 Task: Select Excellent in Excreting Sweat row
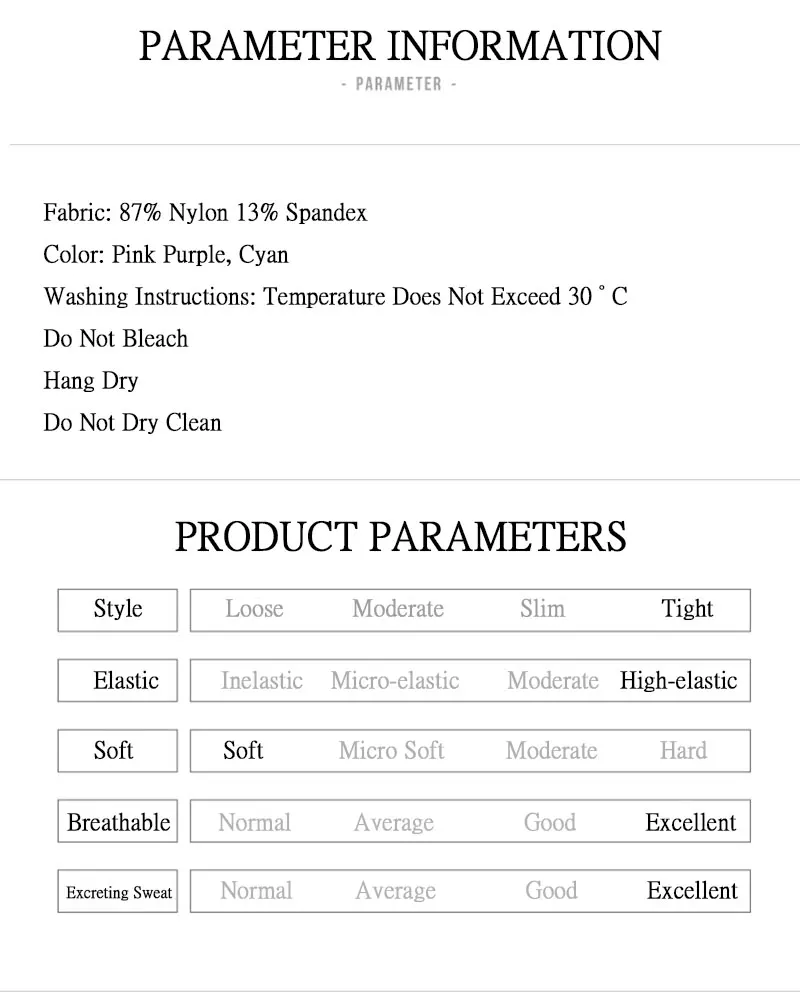[x=692, y=890]
